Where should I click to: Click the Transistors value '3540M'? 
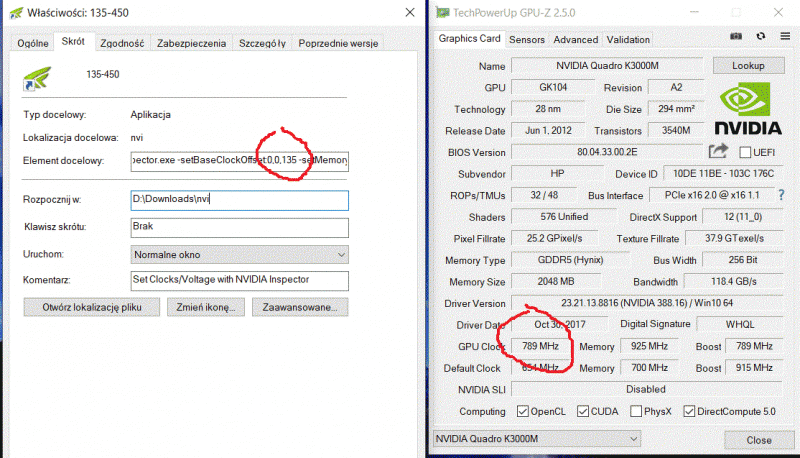click(676, 131)
